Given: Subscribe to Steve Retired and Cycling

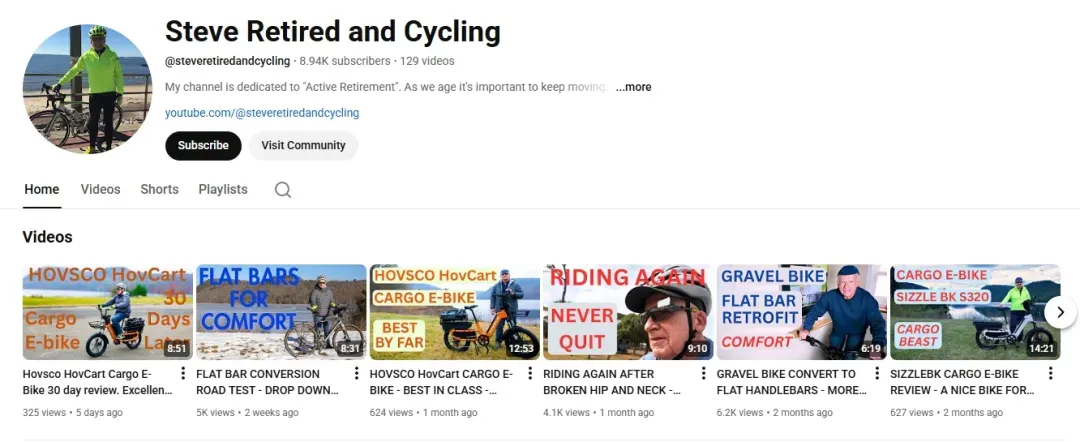Looking at the screenshot, I should click(x=203, y=145).
